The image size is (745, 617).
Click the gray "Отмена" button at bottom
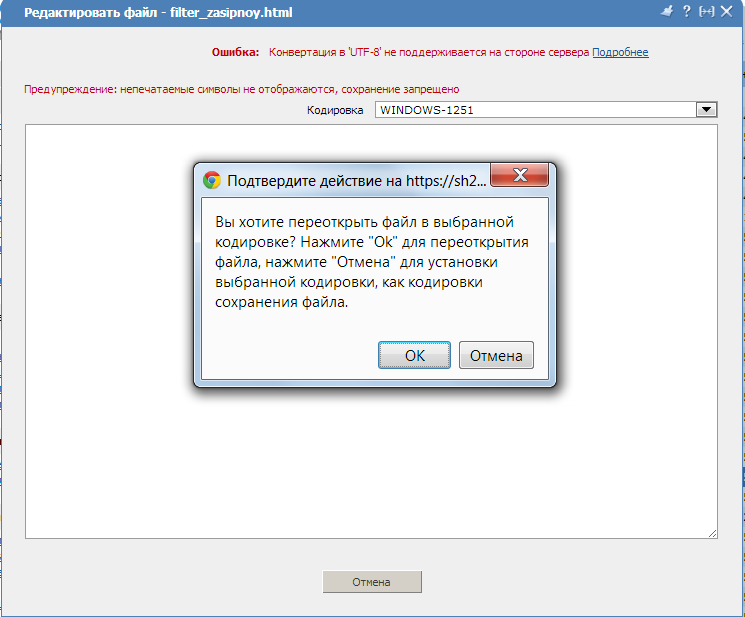pos(372,582)
